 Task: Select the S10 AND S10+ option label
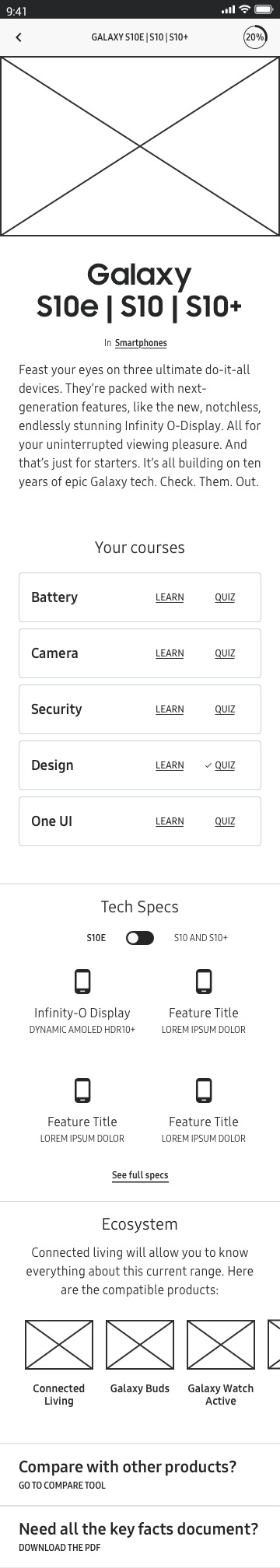[x=201, y=938]
